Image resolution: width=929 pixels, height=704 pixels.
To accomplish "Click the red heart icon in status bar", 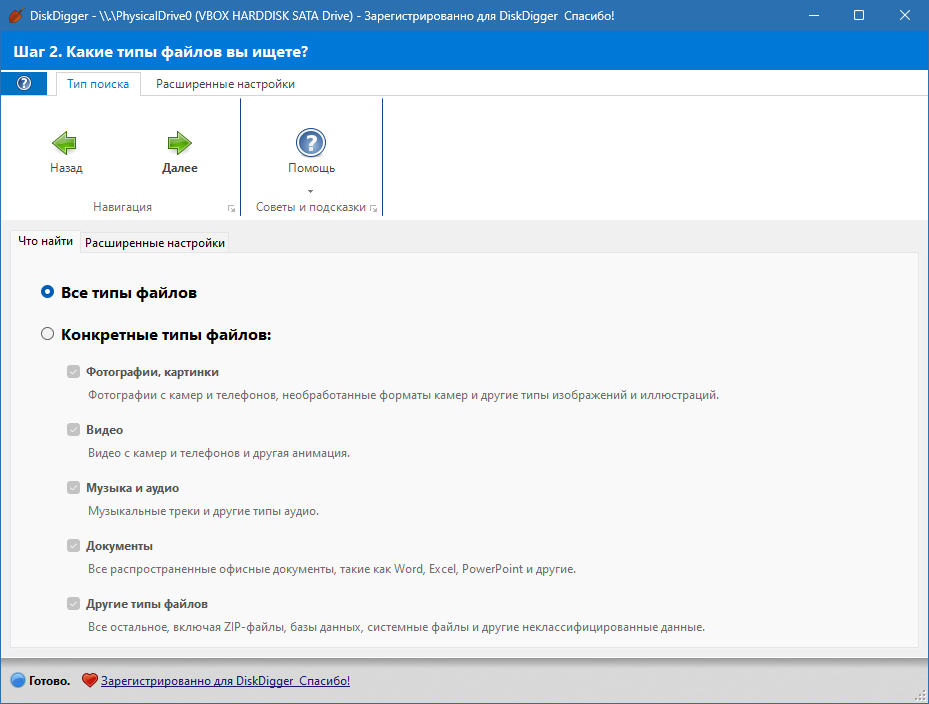I will (x=89, y=680).
